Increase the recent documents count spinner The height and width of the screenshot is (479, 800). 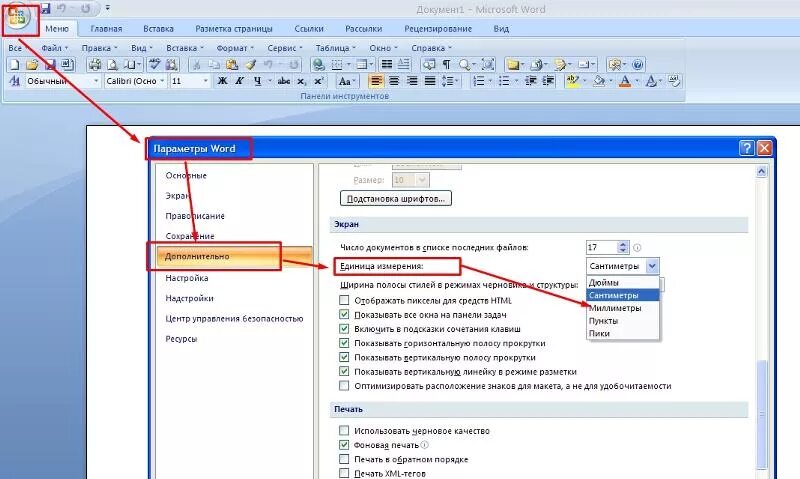(x=622, y=244)
